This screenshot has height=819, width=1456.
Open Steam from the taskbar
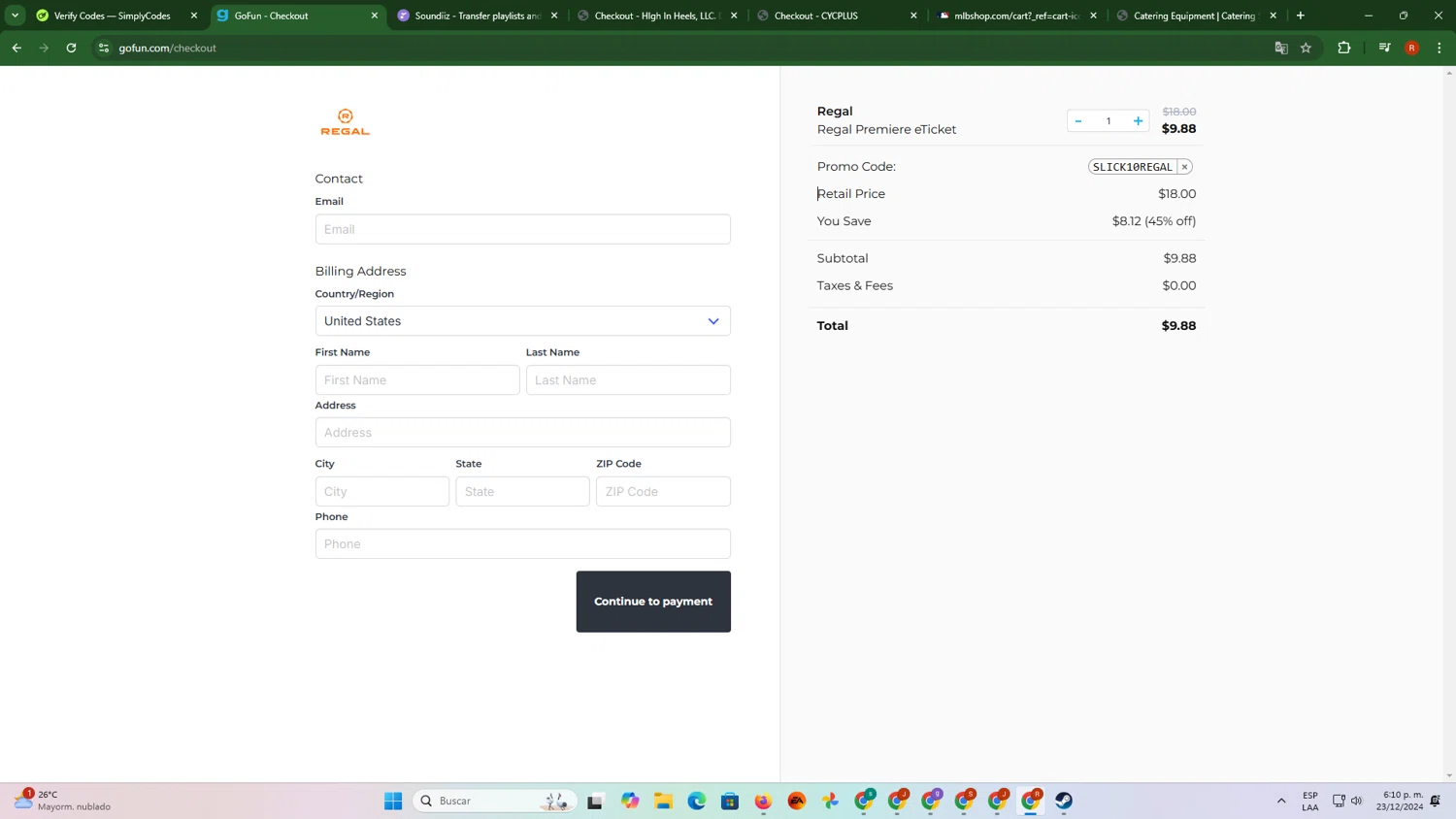[1064, 801]
